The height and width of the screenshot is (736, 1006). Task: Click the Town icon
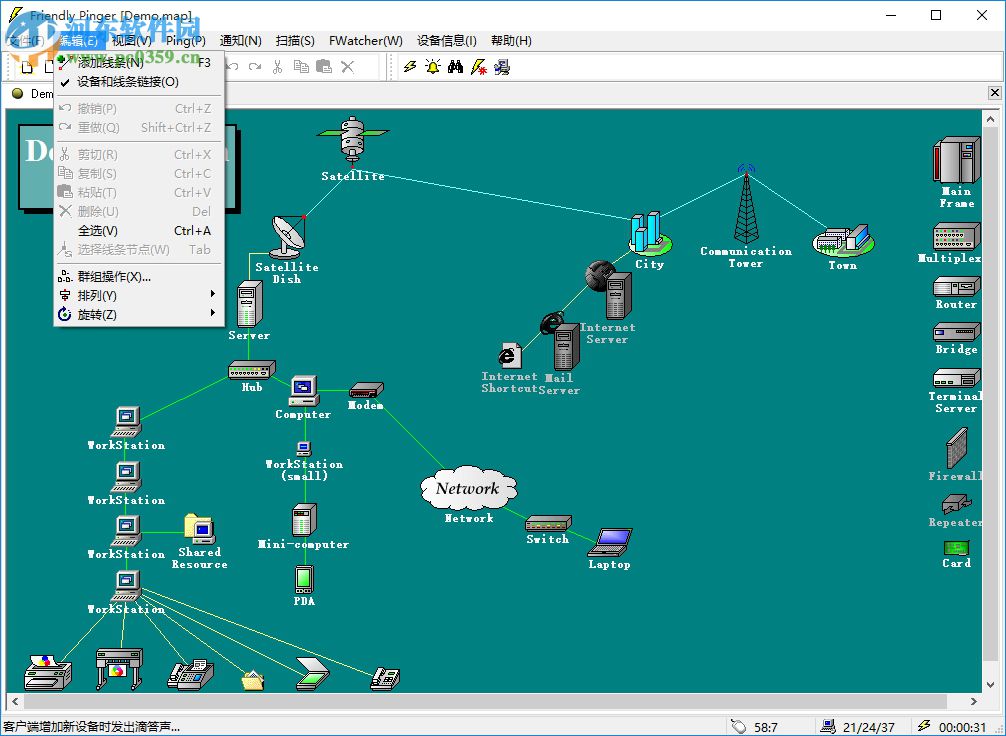[842, 241]
